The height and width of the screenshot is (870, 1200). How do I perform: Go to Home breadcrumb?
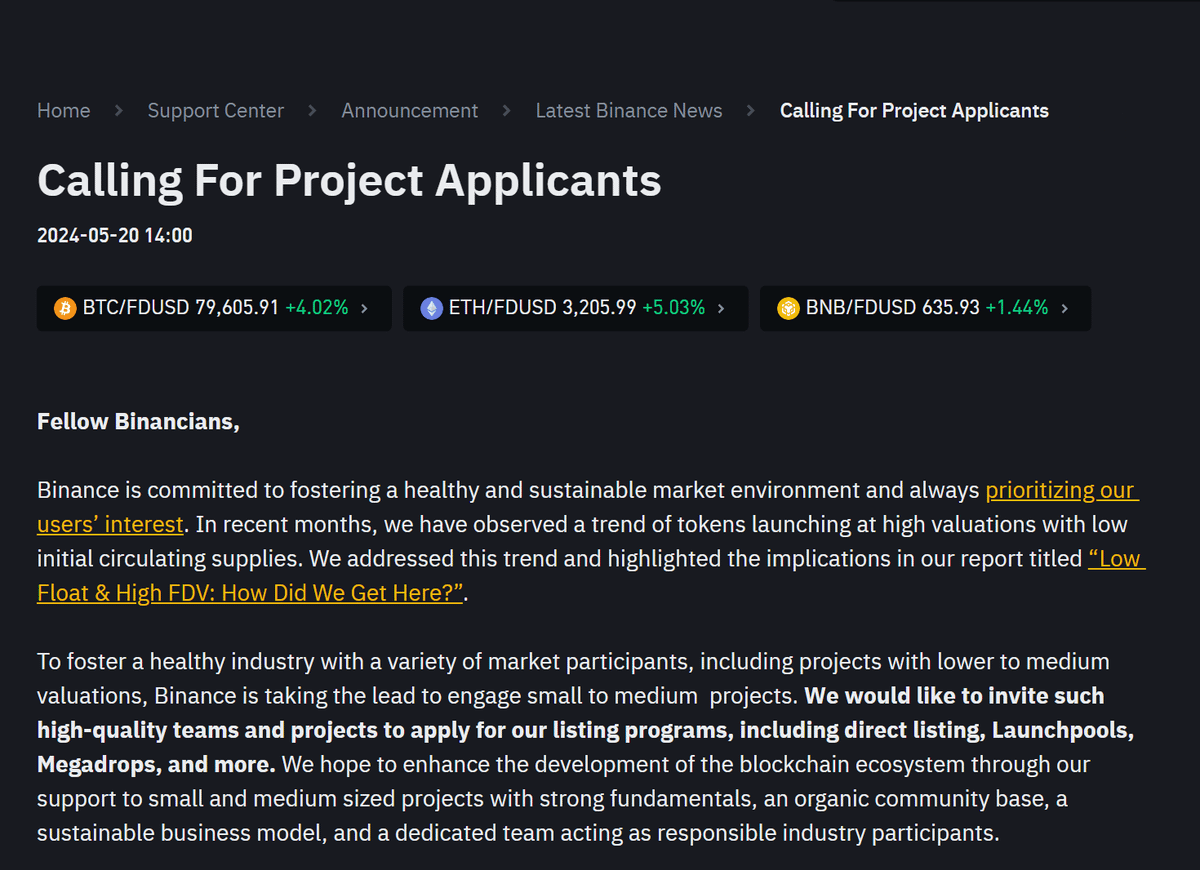click(64, 111)
